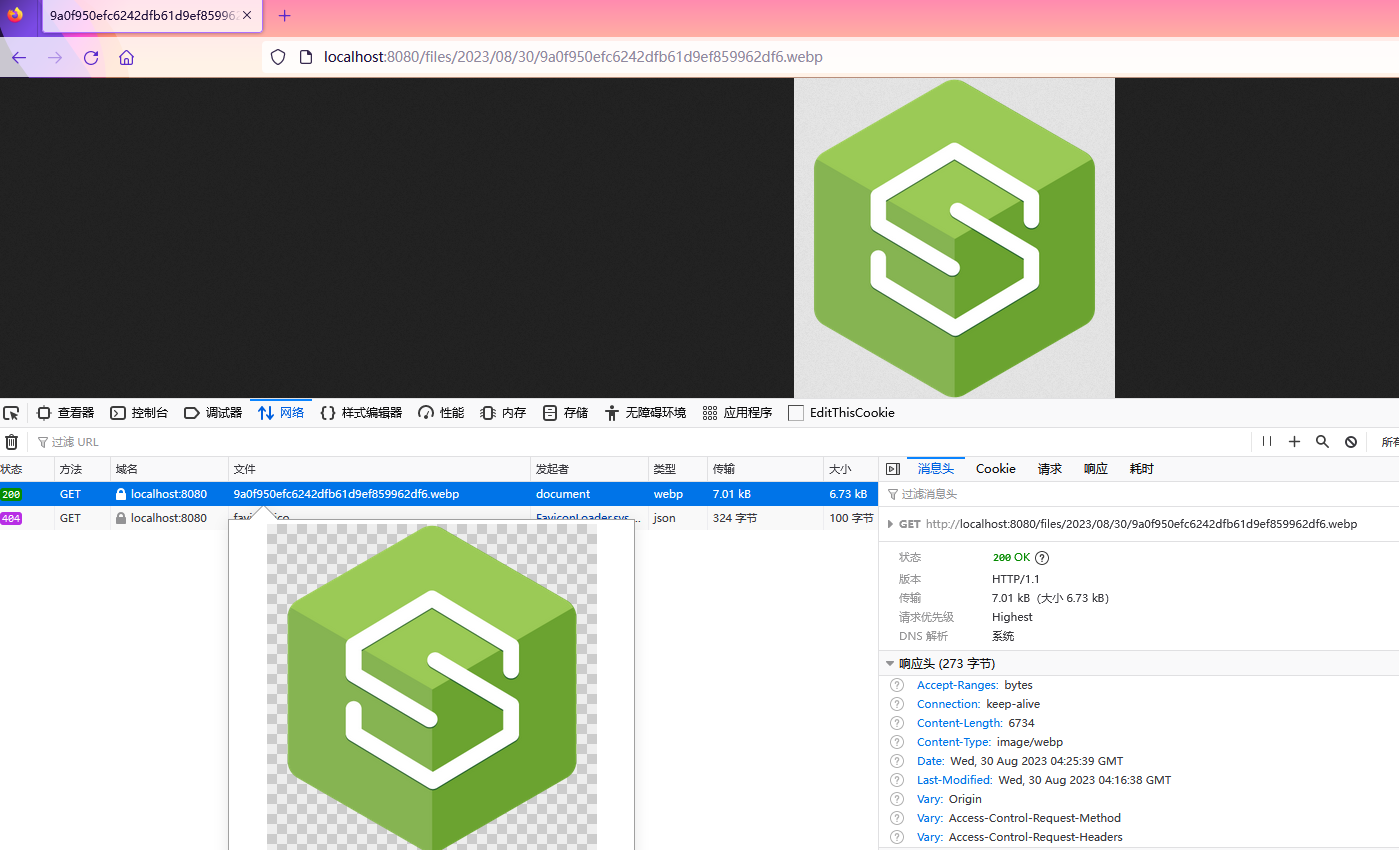Click lock icon in the 200 request row
This screenshot has height=850, width=1399.
click(x=121, y=494)
